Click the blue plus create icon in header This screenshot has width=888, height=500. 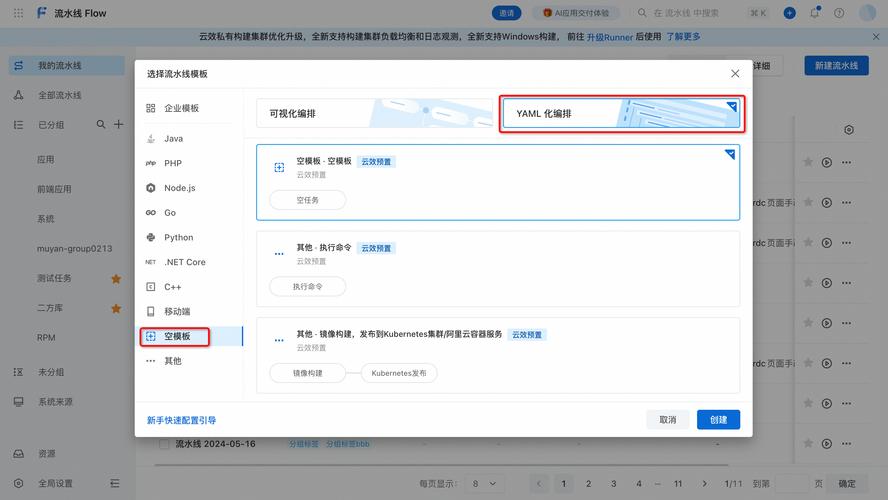point(789,12)
